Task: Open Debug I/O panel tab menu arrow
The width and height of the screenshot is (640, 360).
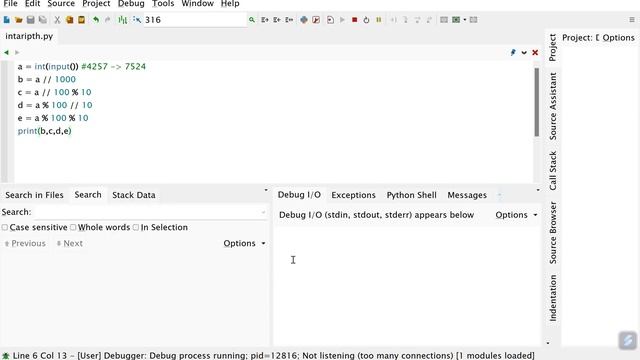Action: tap(538, 190)
